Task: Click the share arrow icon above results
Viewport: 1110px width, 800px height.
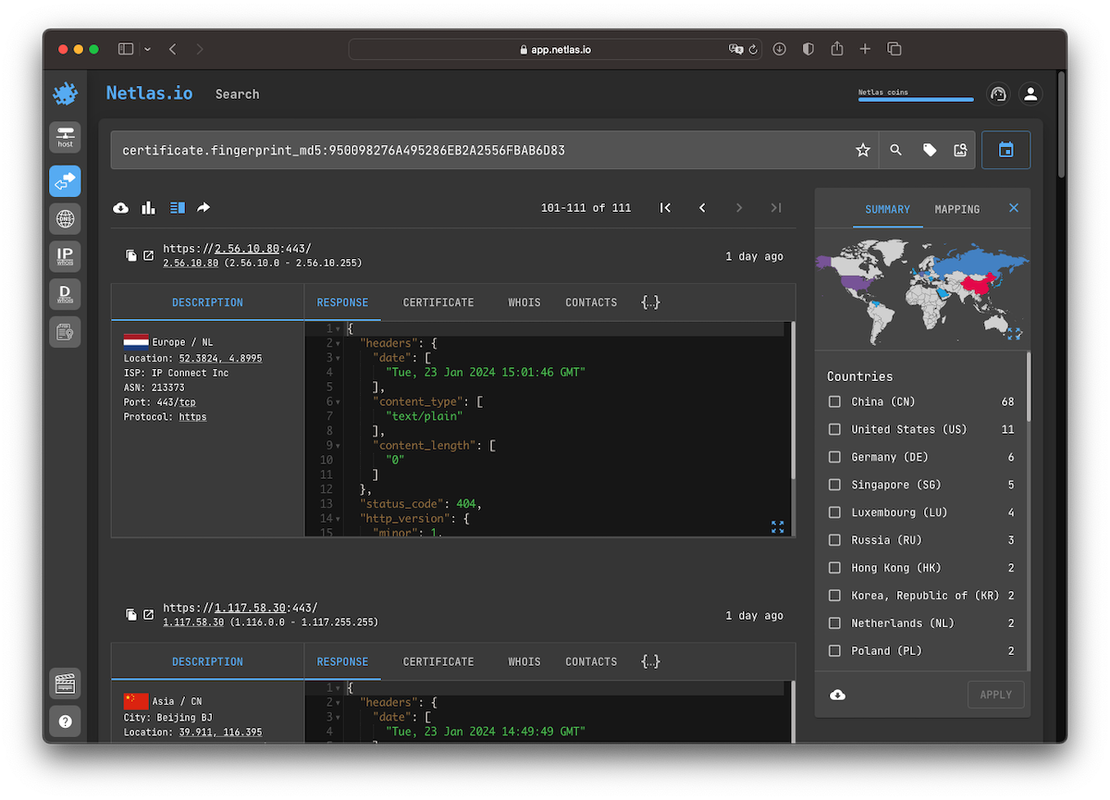Action: click(204, 208)
